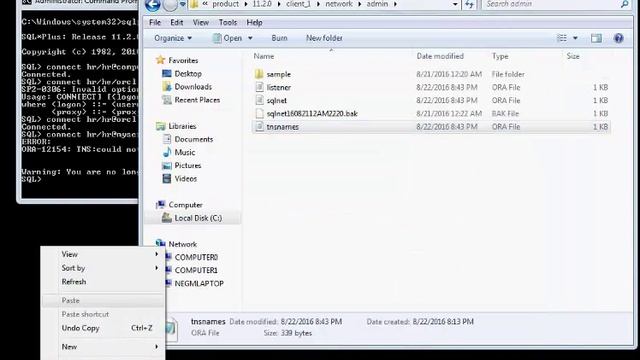Choose Refresh in context menu
Viewport: 640px width, 360px height.
pos(103,282)
